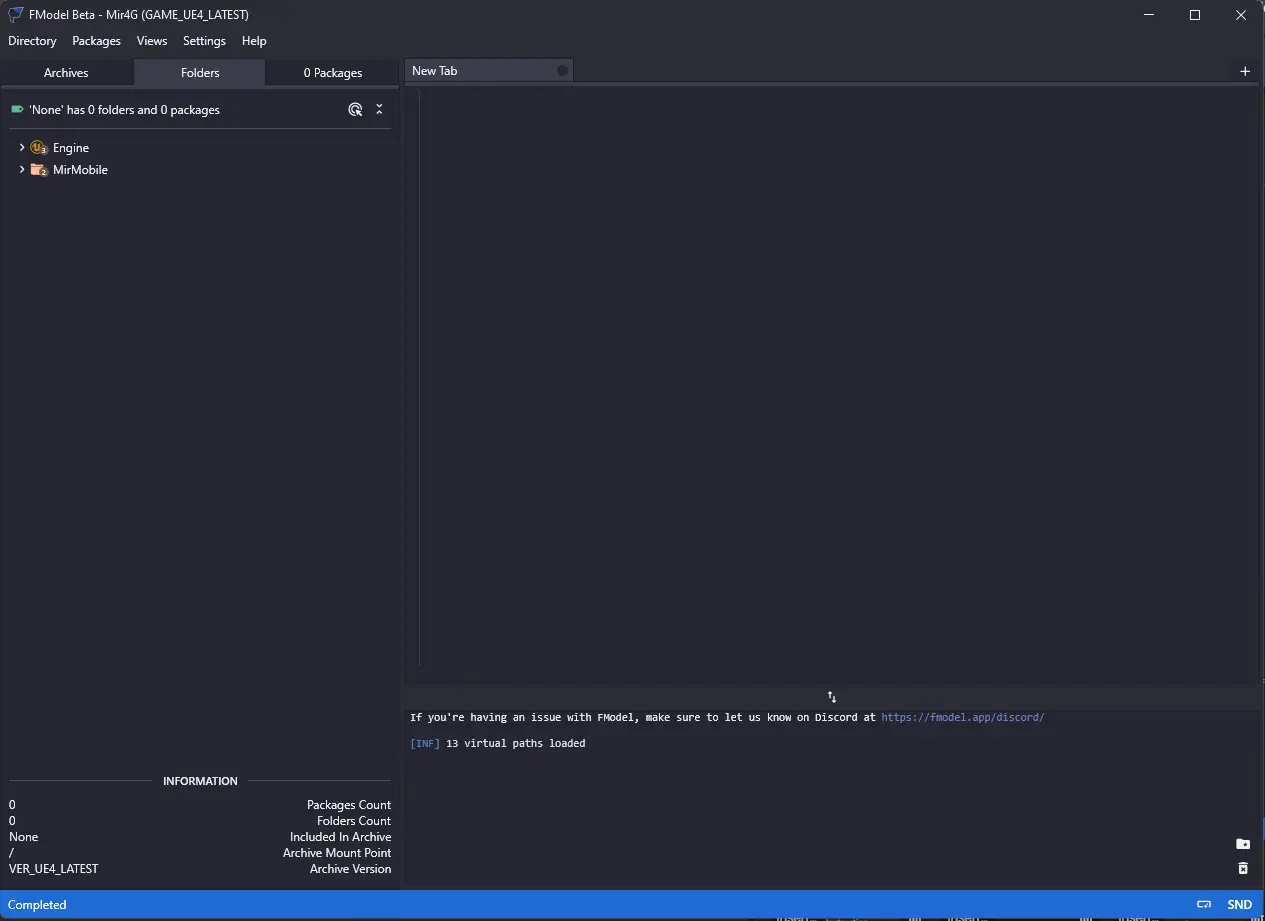Click the 'Archive Version' label
The image size is (1265, 921).
click(351, 869)
